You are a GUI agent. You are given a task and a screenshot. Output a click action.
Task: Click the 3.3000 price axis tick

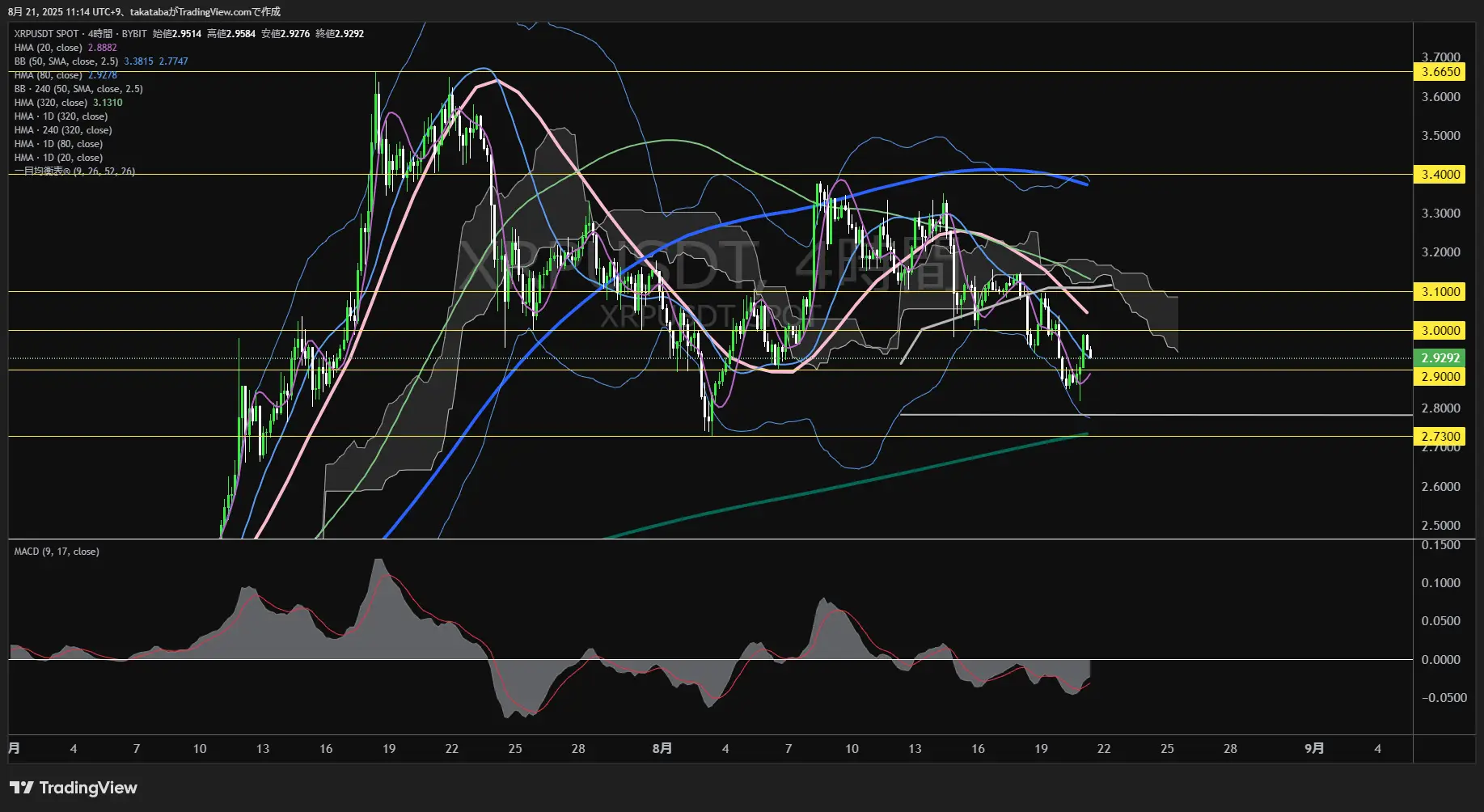pos(1440,214)
